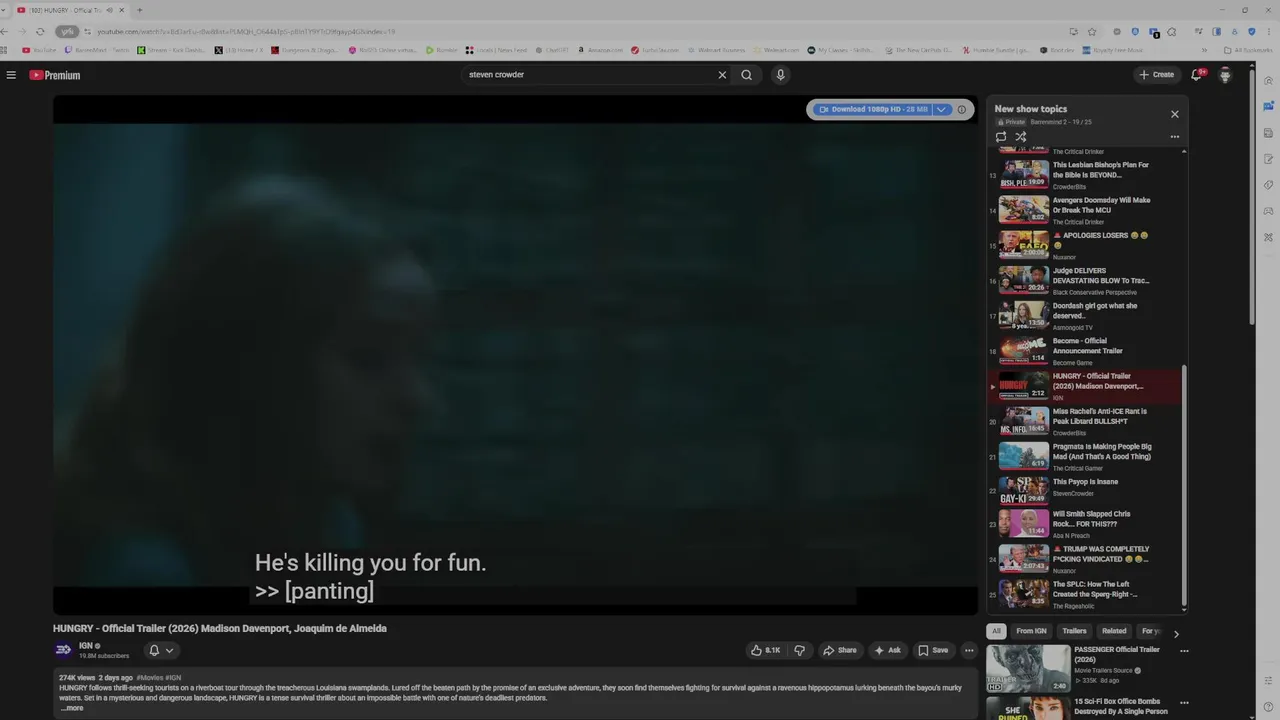Open 'This Psyop Is Insane' video

tap(1085, 491)
